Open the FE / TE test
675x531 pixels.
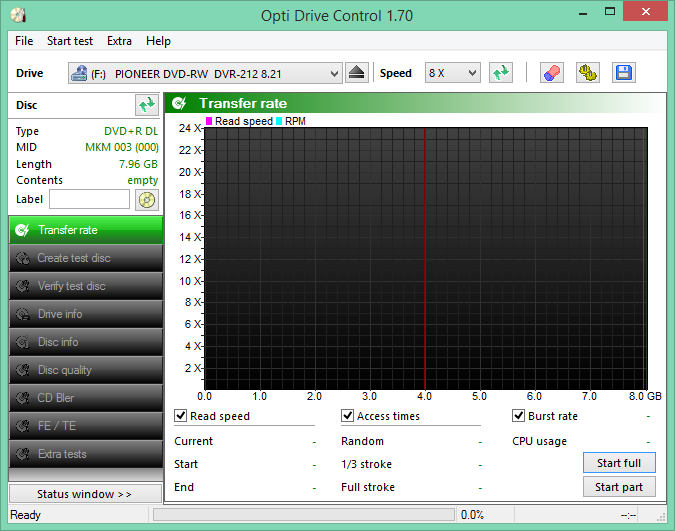pyautogui.click(x=86, y=426)
